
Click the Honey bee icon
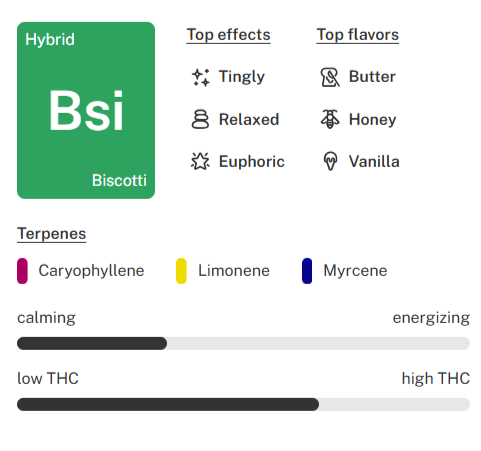(330, 119)
